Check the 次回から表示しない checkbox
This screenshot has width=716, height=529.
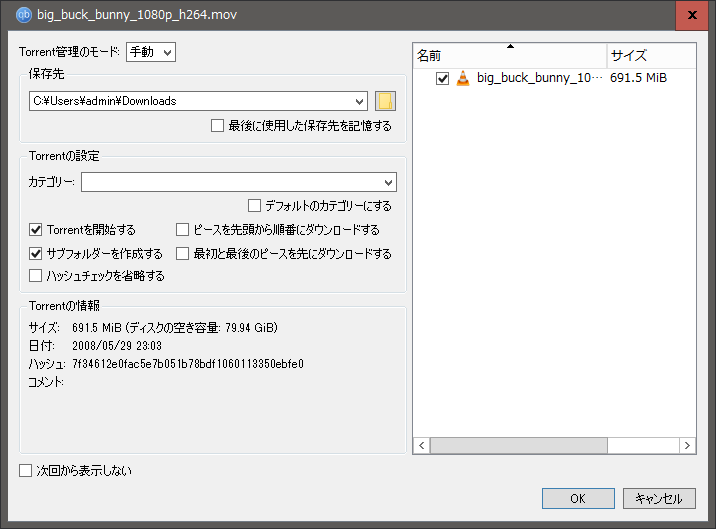pyautogui.click(x=26, y=470)
